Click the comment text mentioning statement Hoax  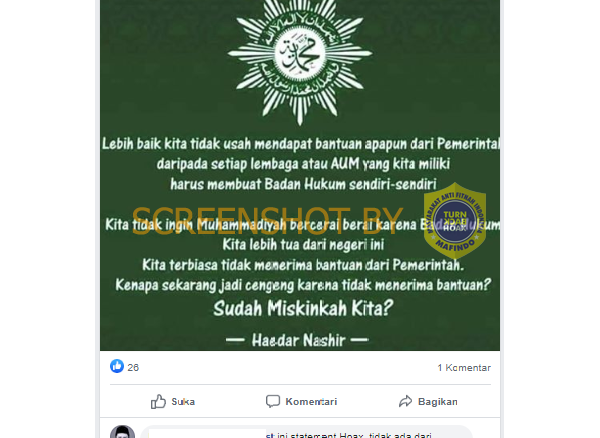pyautogui.click(x=349, y=435)
